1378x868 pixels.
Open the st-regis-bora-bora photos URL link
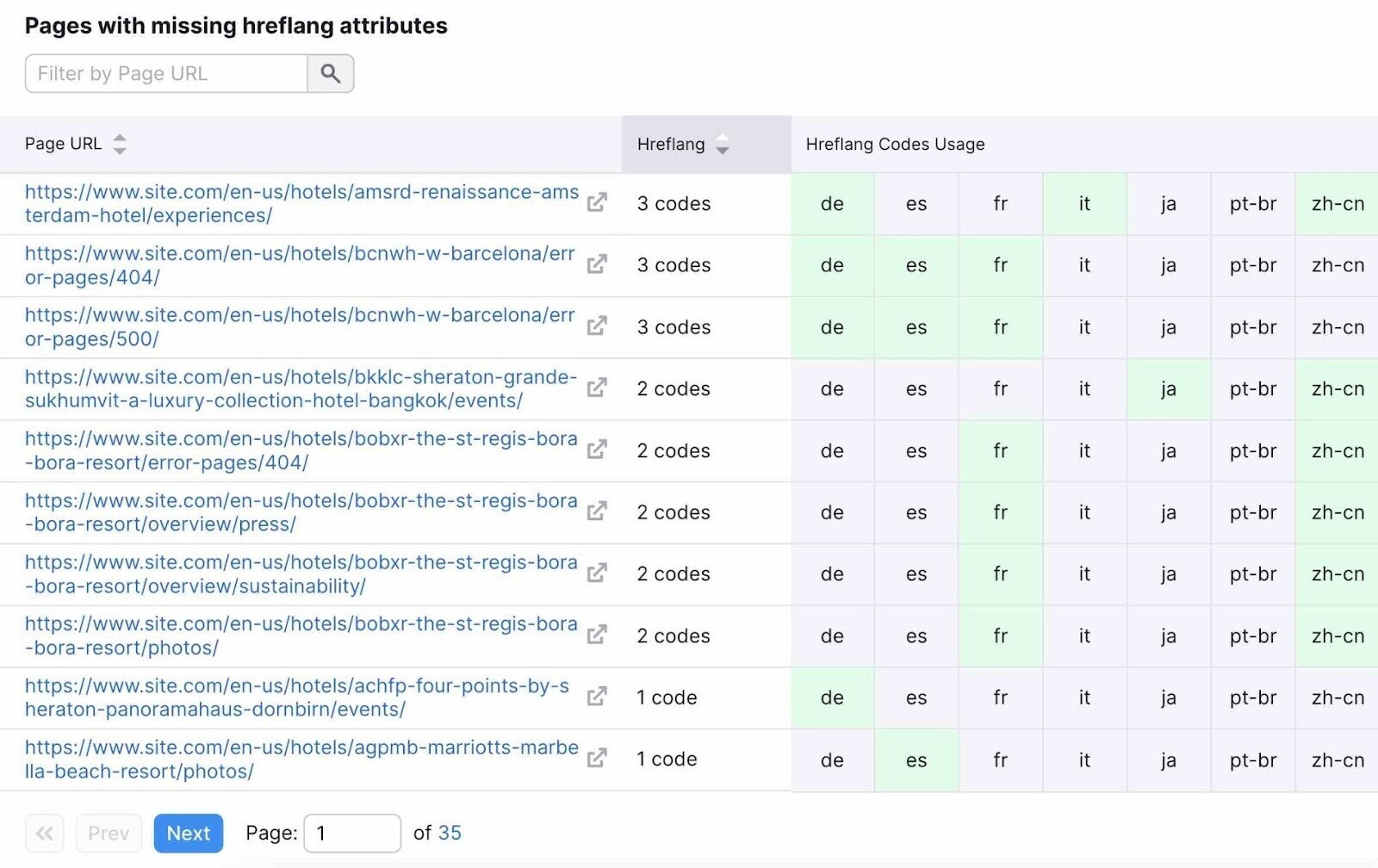300,635
